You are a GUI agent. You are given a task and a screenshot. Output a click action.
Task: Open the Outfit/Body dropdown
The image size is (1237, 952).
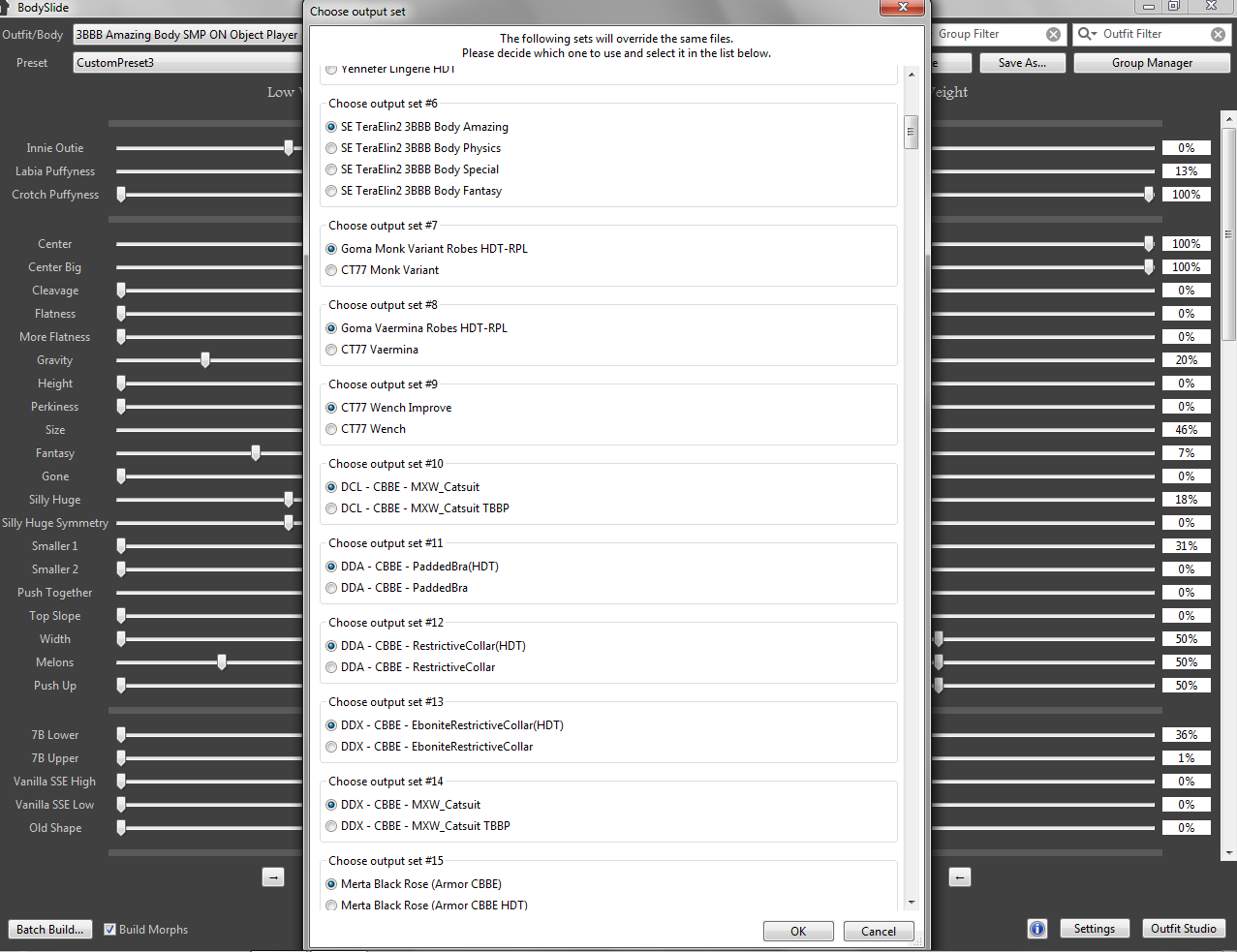[x=188, y=35]
